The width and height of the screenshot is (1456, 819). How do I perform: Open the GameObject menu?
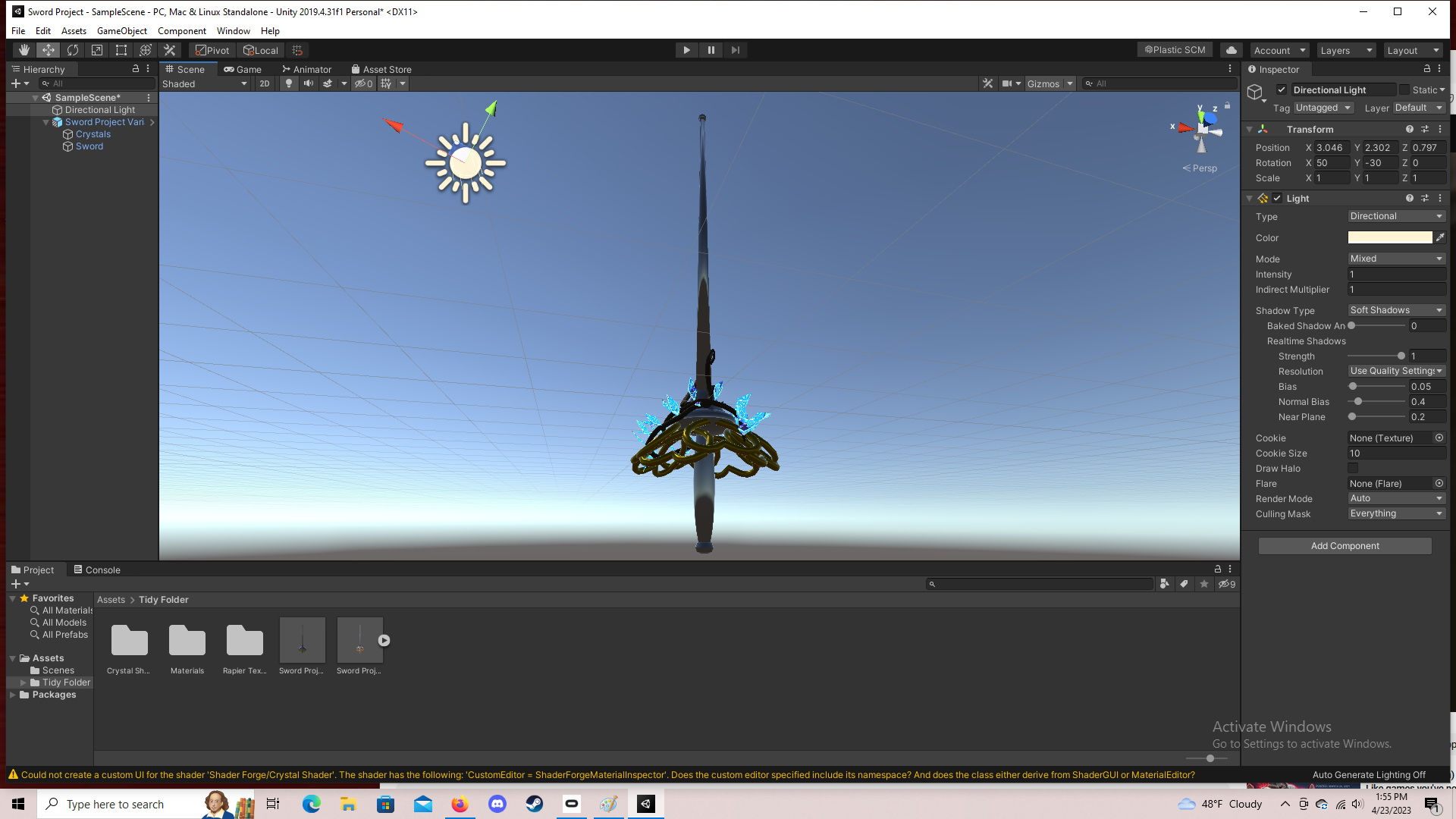pyautogui.click(x=122, y=31)
